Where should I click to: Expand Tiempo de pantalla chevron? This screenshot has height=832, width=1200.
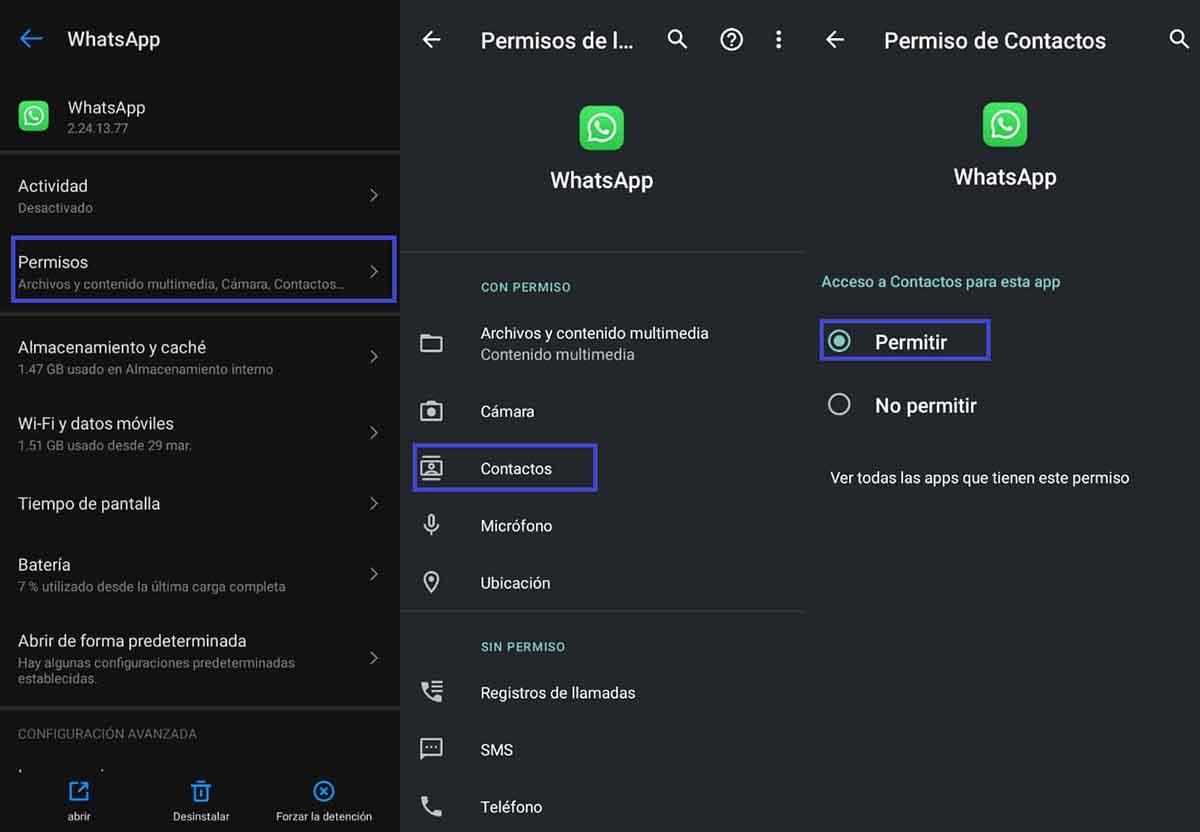point(374,504)
